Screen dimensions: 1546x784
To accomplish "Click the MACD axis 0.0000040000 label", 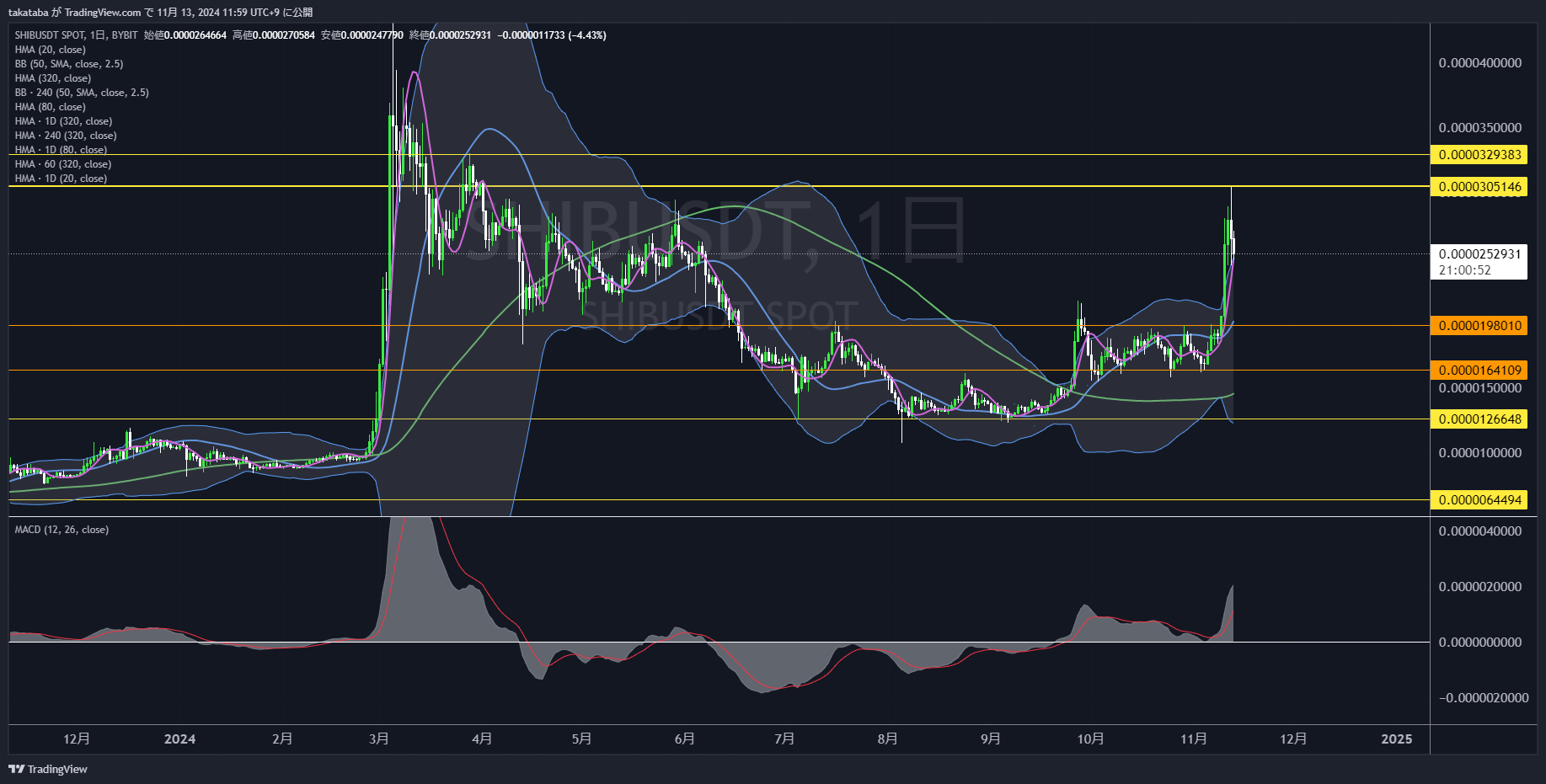I will coord(1480,531).
